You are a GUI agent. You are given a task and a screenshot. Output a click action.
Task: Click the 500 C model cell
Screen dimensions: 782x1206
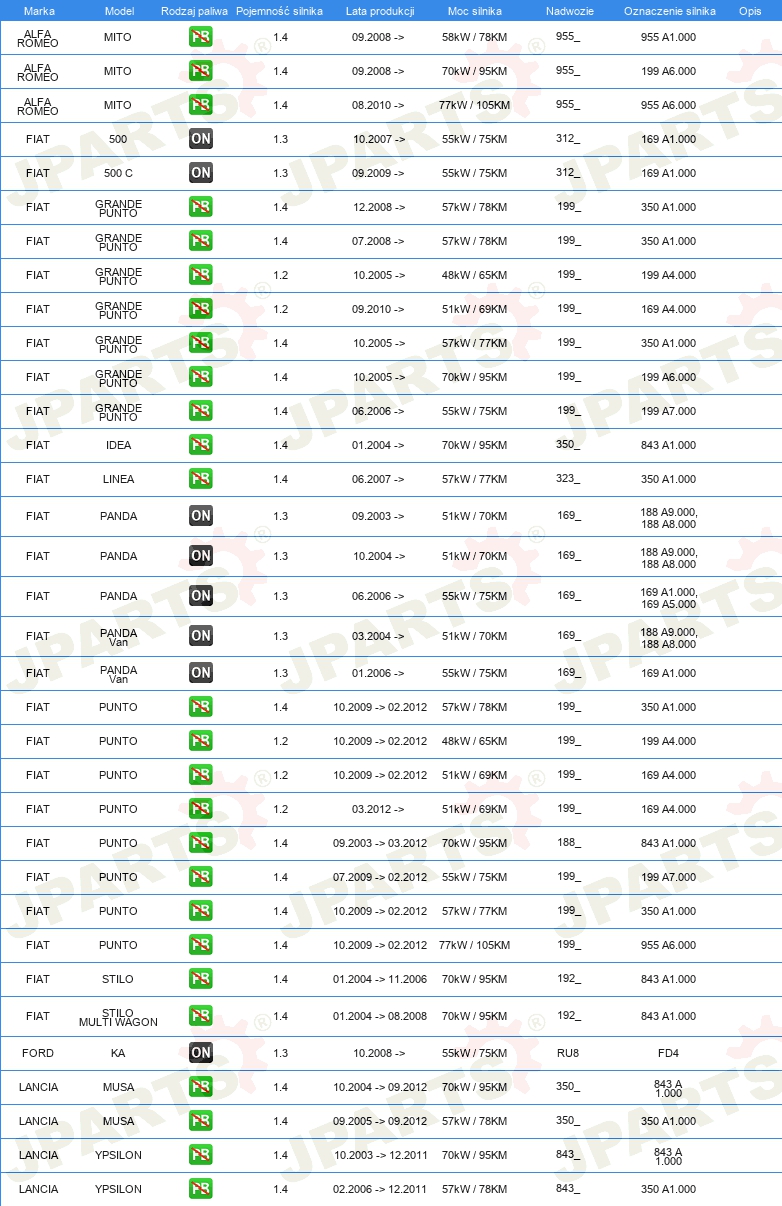click(x=118, y=173)
